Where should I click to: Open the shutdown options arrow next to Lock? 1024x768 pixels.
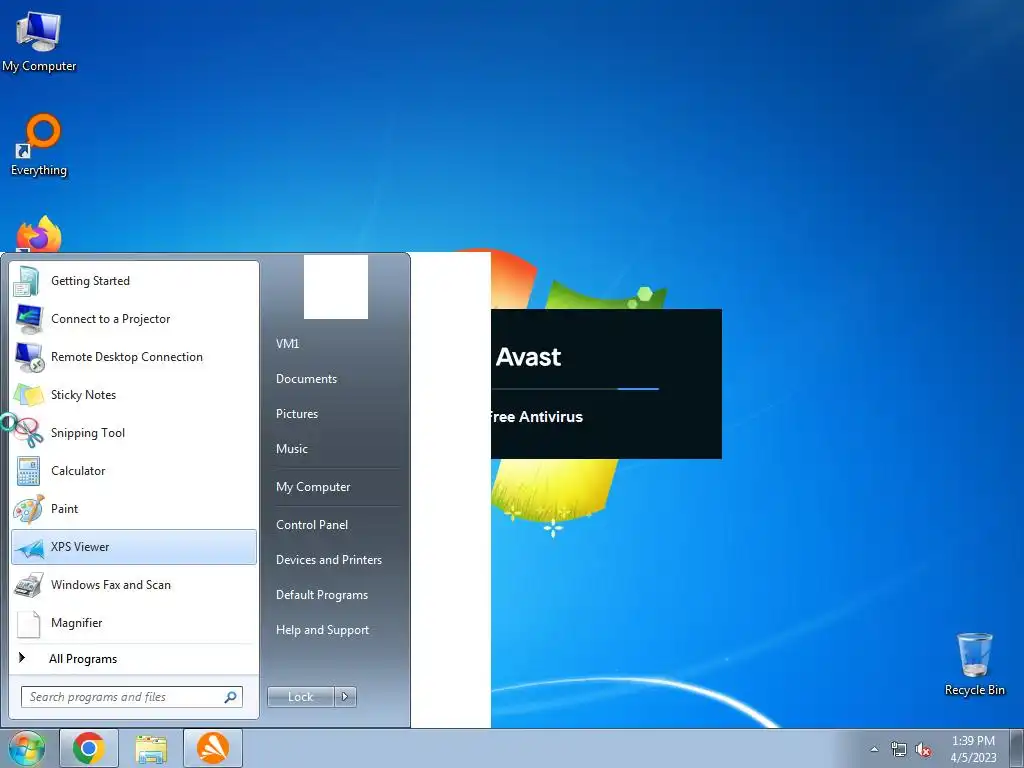(x=345, y=697)
